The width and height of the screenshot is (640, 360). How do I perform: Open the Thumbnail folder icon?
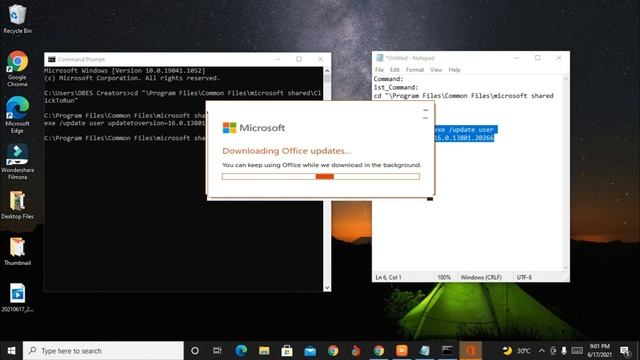coord(17,252)
